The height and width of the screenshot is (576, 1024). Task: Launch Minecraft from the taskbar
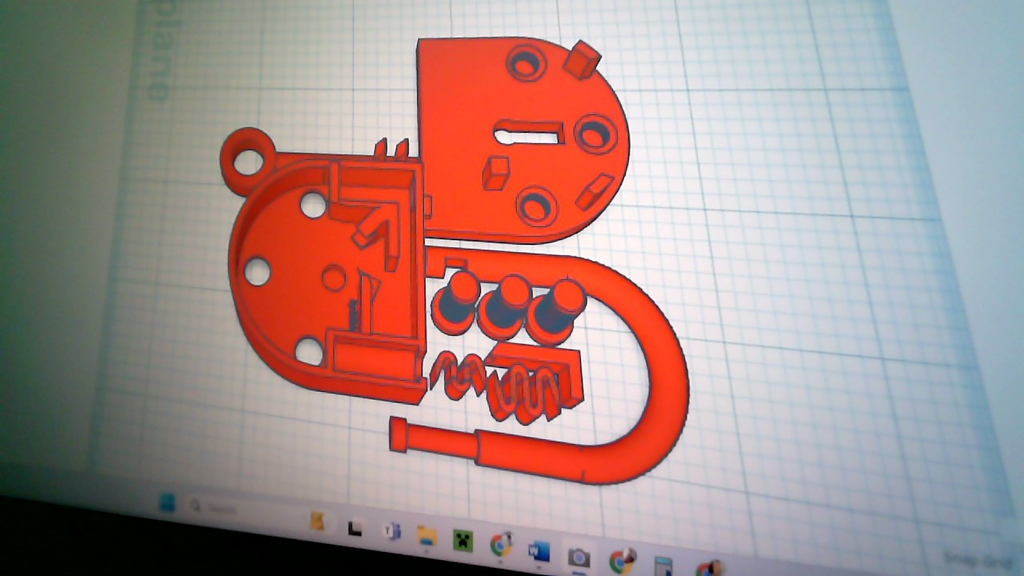[463, 541]
